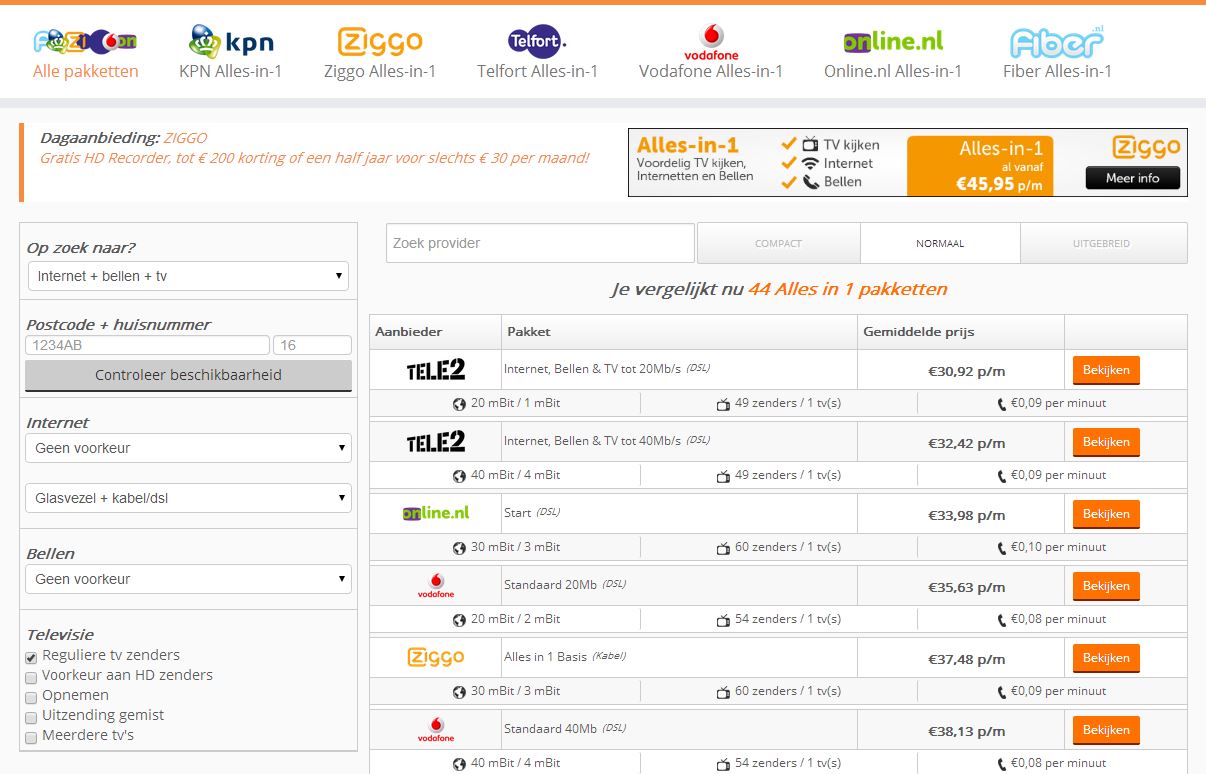Click phone icon beside €0,10 per minuut
The height and width of the screenshot is (774, 1206).
1002,548
